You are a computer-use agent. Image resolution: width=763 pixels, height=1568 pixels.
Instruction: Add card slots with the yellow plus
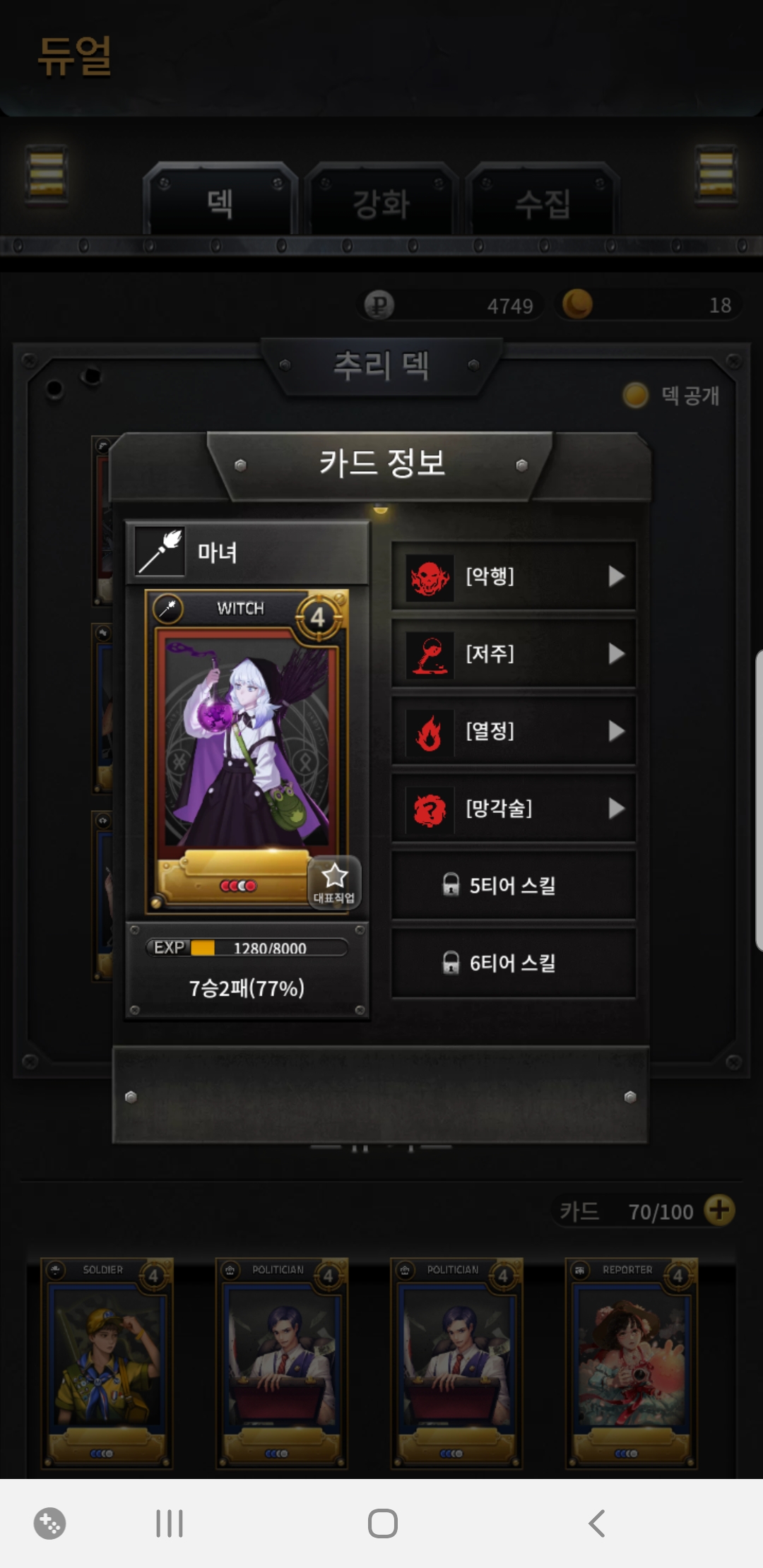coord(719,1210)
